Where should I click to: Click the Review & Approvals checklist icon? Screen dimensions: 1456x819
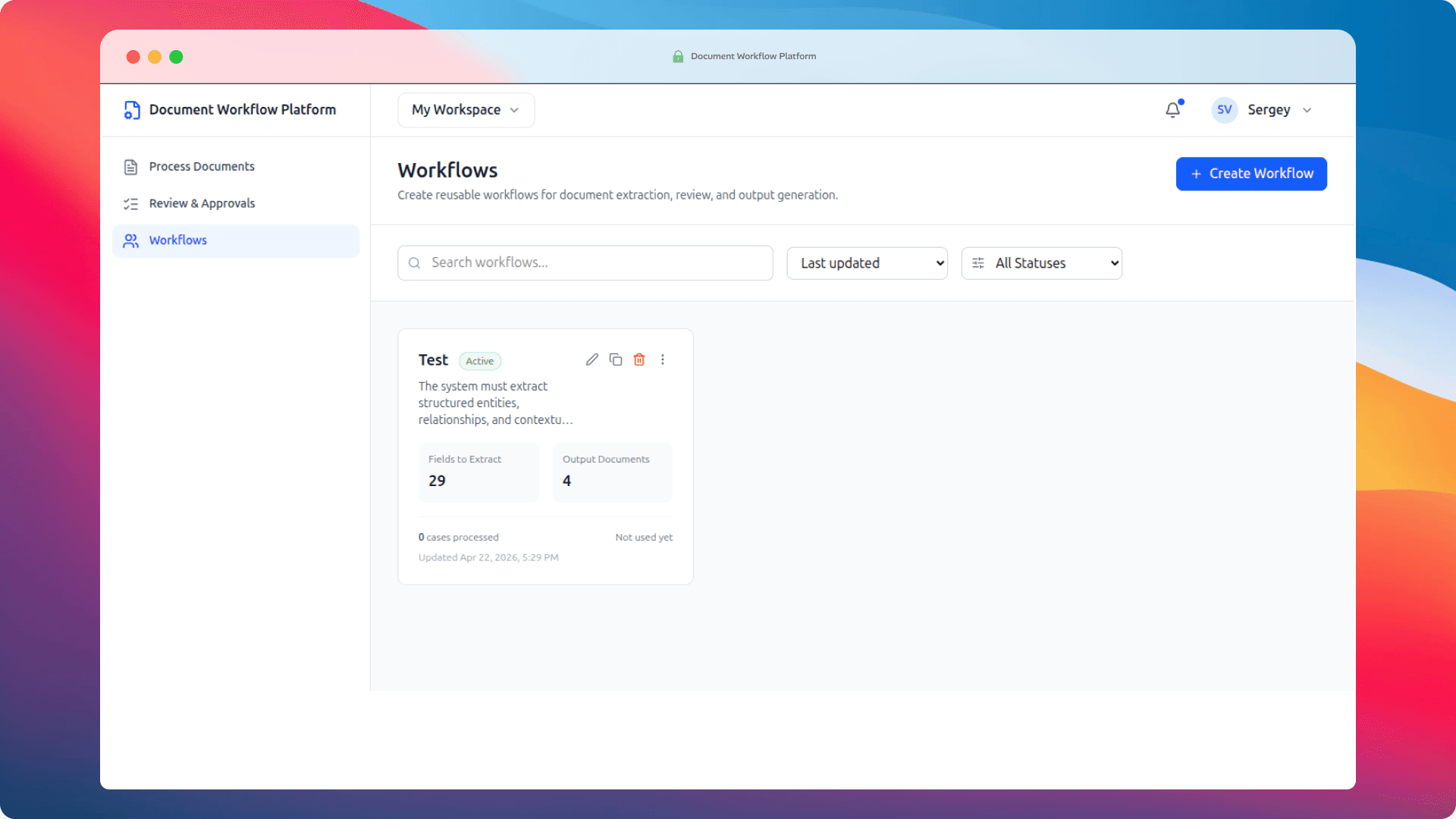tap(130, 203)
